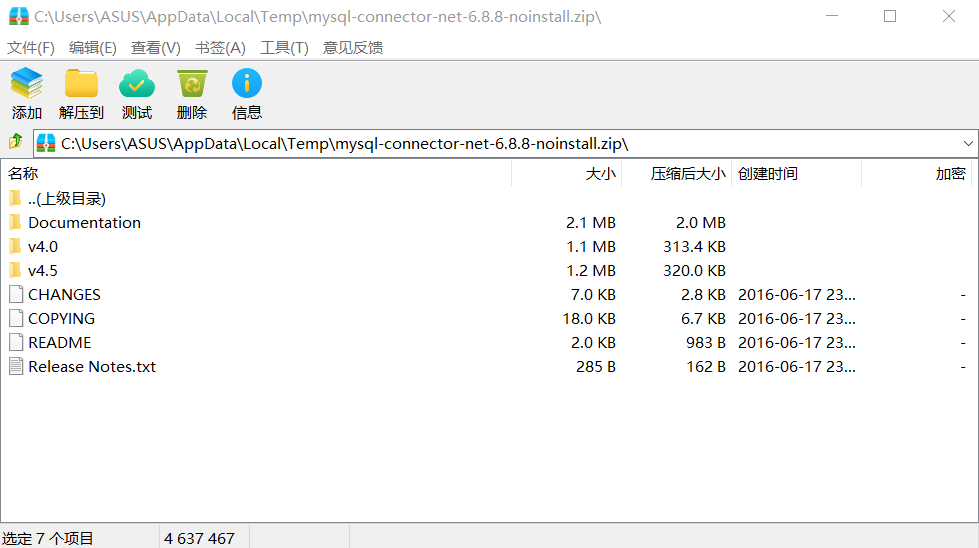The width and height of the screenshot is (979, 548).
Task: Click the 4 637 467 status bar value
Action: [x=199, y=538]
